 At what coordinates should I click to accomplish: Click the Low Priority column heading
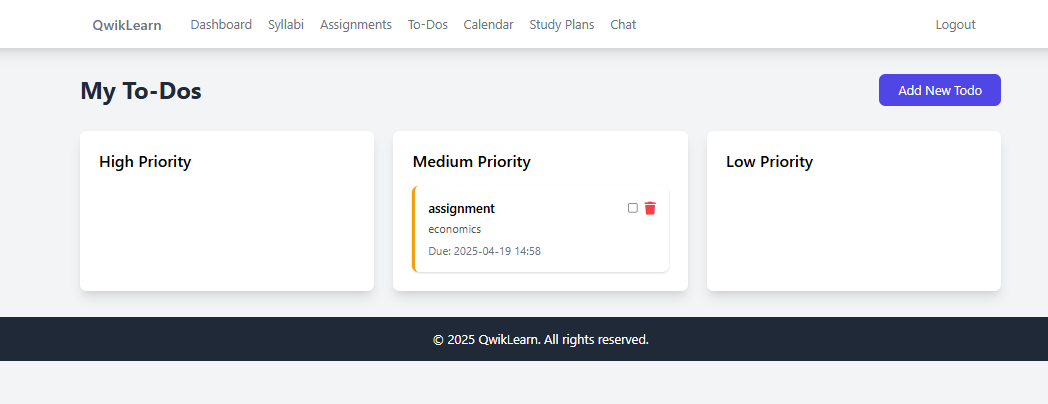769,162
